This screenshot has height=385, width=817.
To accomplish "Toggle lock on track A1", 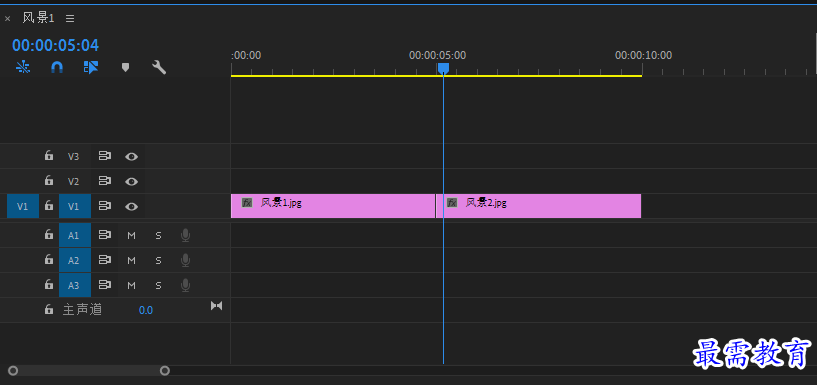I will pyautogui.click(x=48, y=234).
